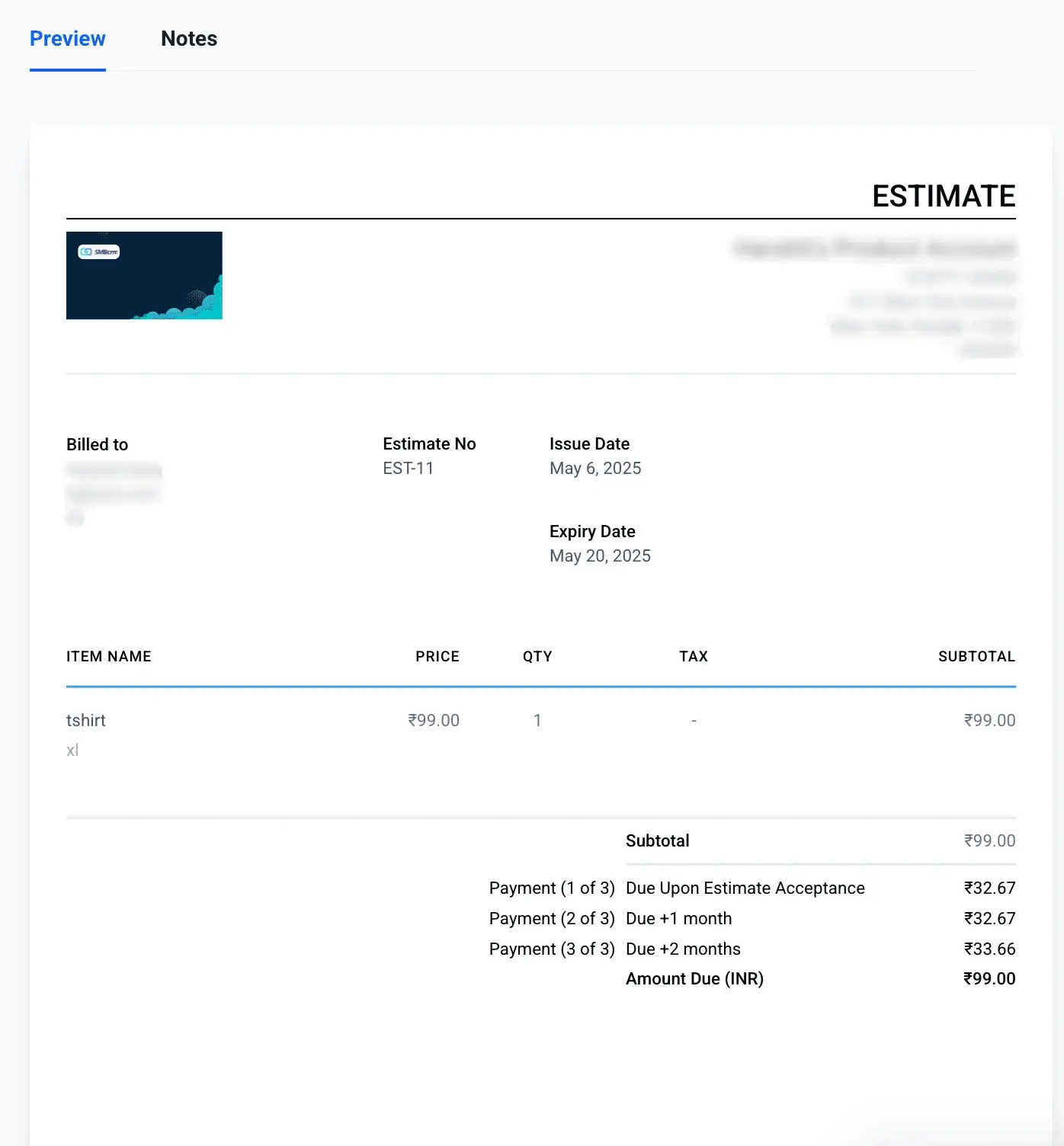Click 'Due +2 months' text
This screenshot has height=1146, width=1064.
[683, 949]
